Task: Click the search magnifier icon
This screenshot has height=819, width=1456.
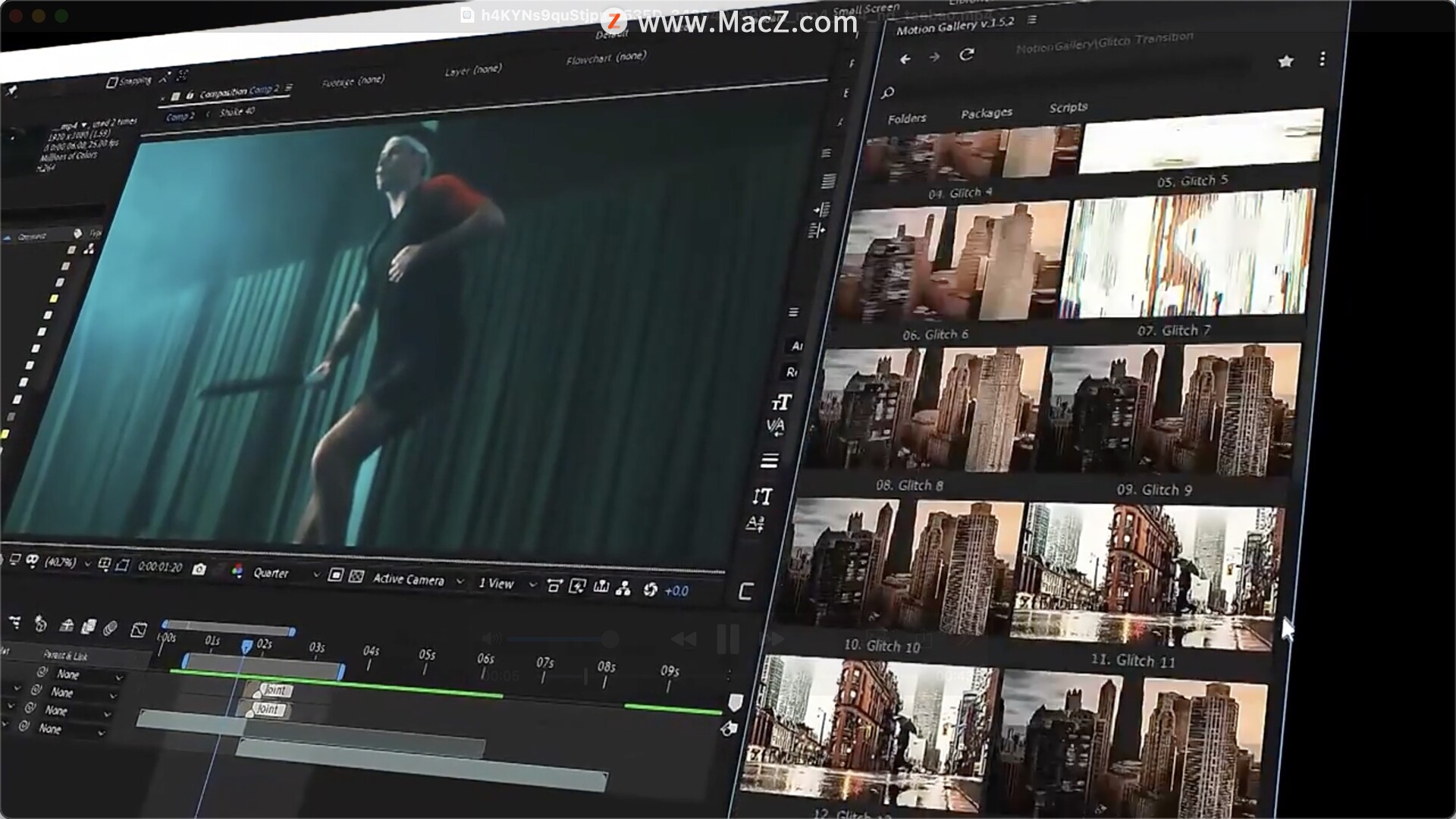Action: (x=888, y=93)
